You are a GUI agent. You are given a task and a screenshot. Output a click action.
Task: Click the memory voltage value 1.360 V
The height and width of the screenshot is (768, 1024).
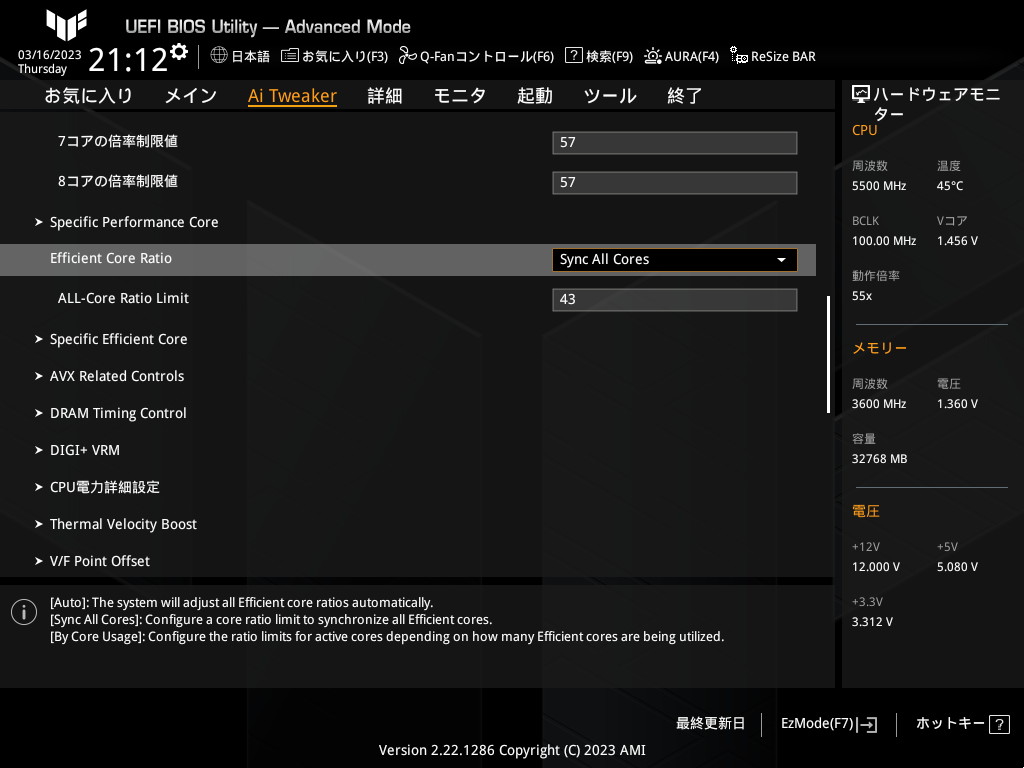957,404
